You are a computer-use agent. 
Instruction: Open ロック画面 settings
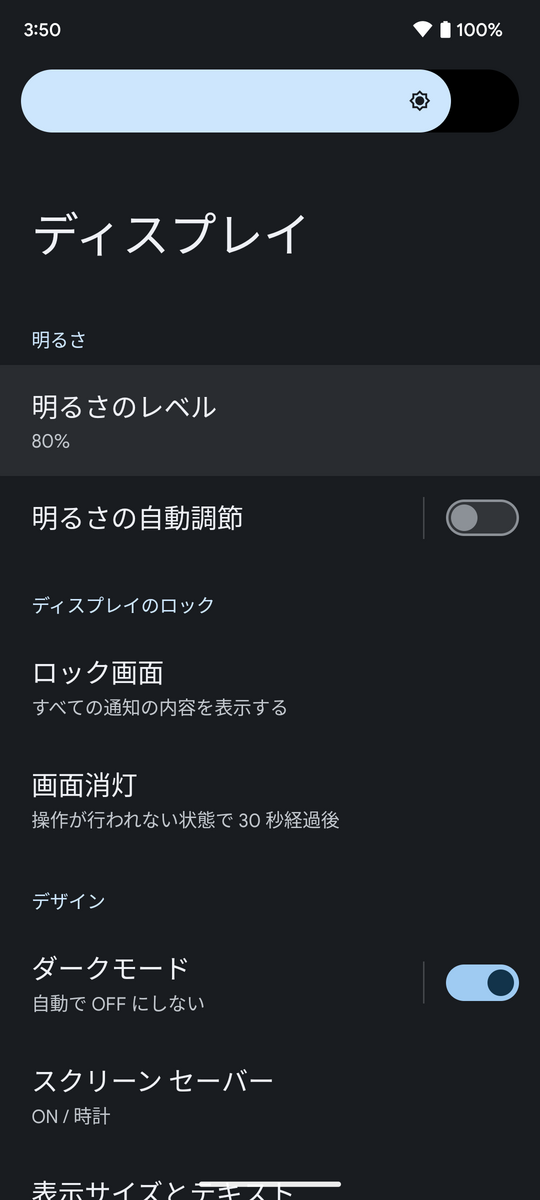coord(270,688)
